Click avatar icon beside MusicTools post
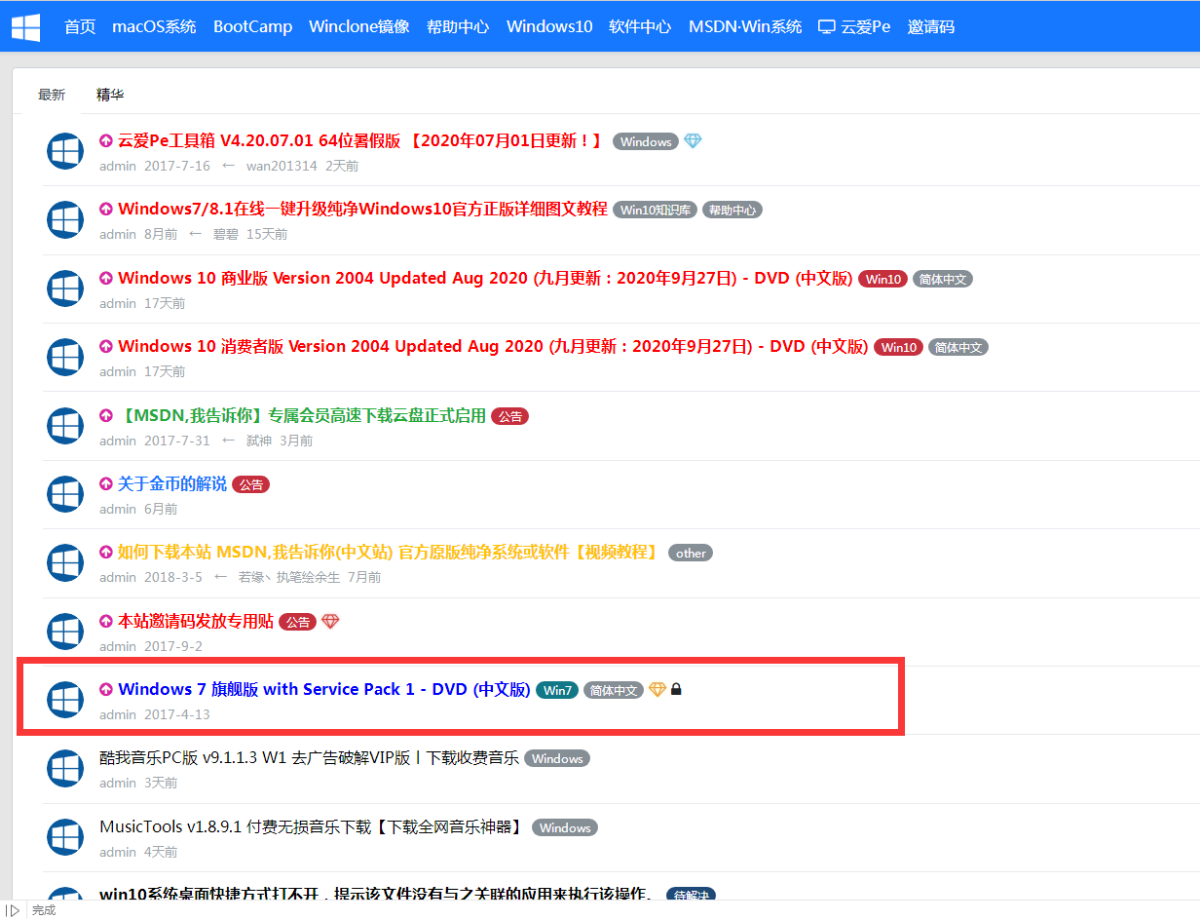 (x=65, y=837)
